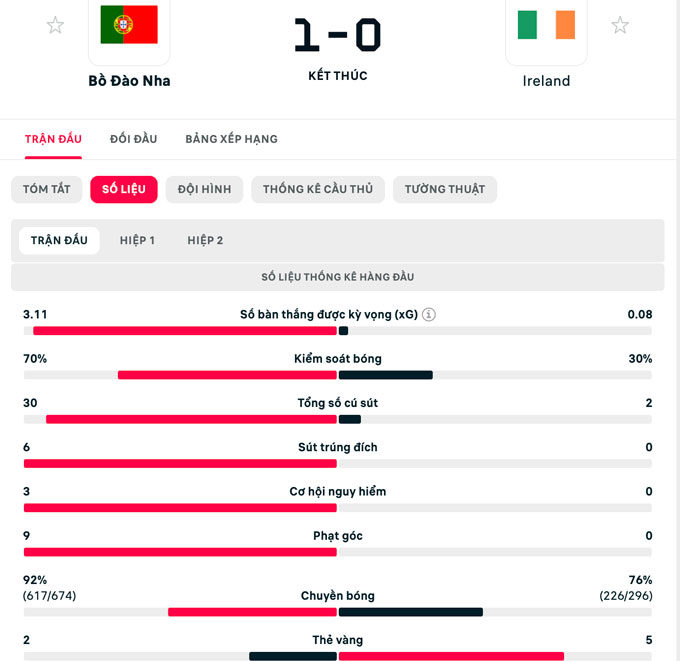680x661 pixels.
Task: Favorite Ireland with star icon
Action: [620, 25]
